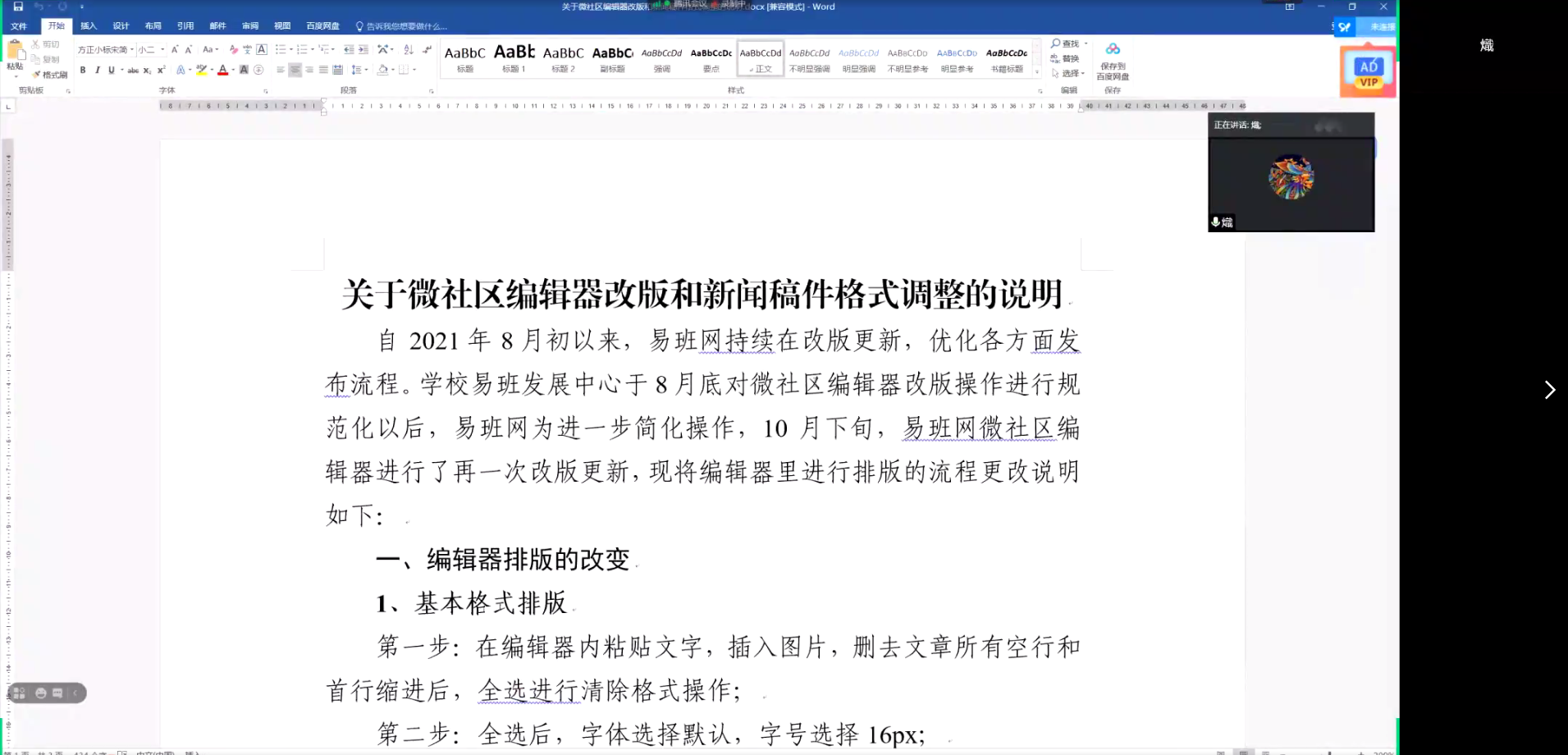Screen dimensions: 1568x755
Task: Click the Tencent Meeting floating toolbar grid icon
Action: (x=20, y=693)
